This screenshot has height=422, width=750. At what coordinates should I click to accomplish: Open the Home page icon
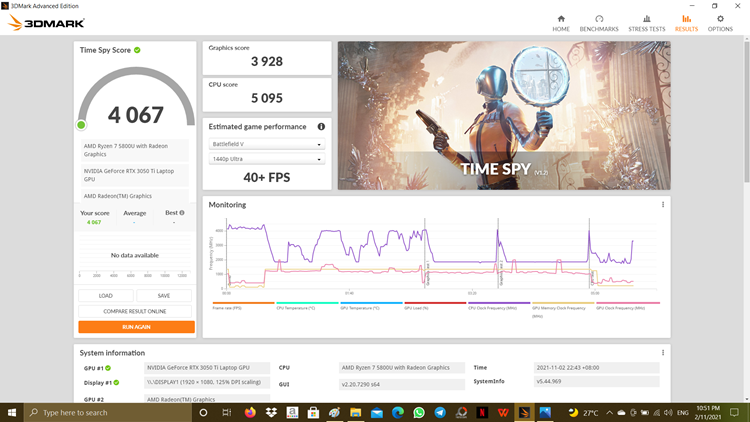(561, 23)
